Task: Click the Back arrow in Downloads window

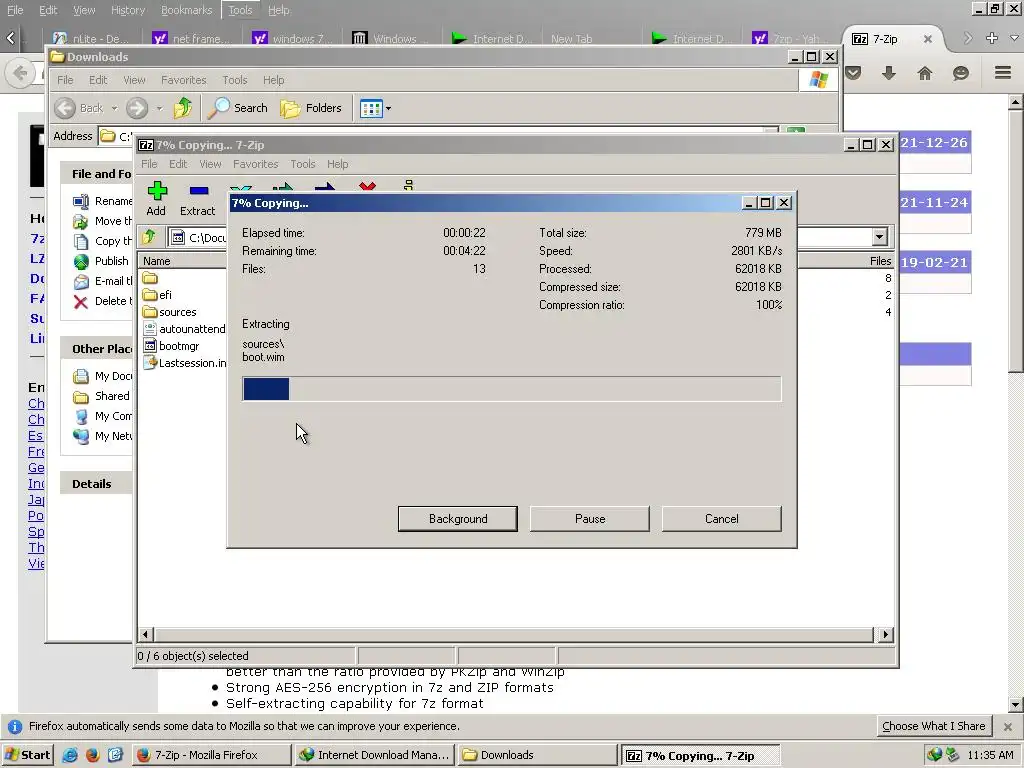Action: click(x=65, y=108)
